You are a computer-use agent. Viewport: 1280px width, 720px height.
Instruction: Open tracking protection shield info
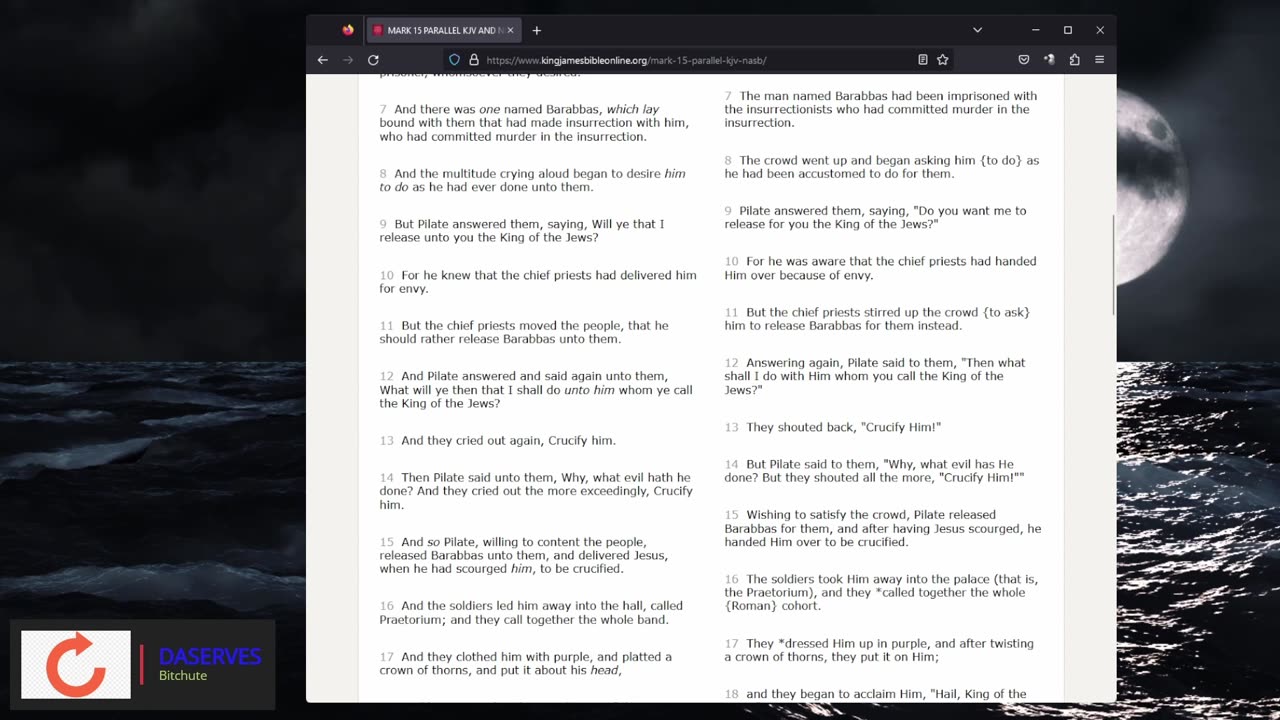[x=454, y=60]
